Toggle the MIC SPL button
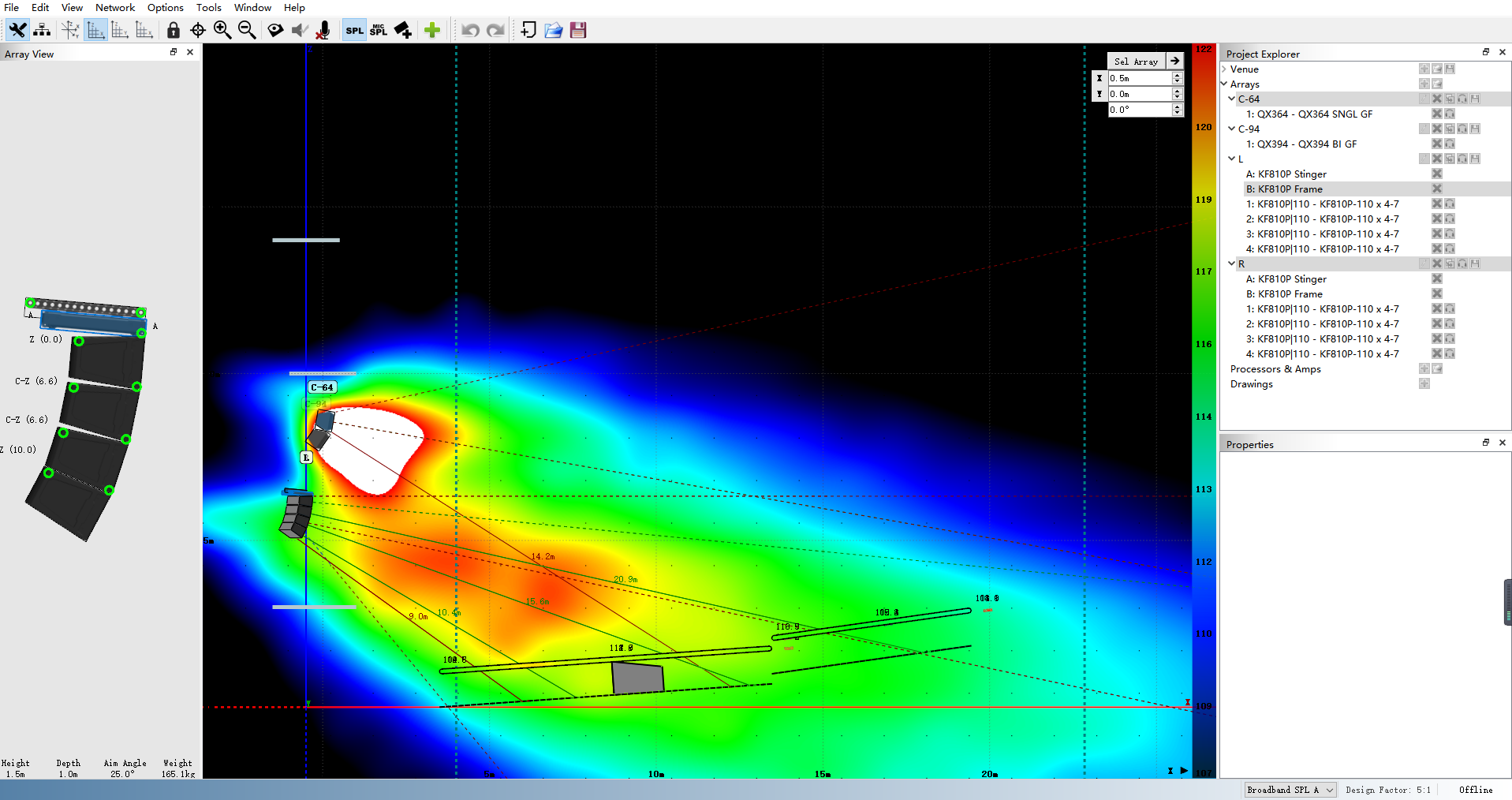 379,30
